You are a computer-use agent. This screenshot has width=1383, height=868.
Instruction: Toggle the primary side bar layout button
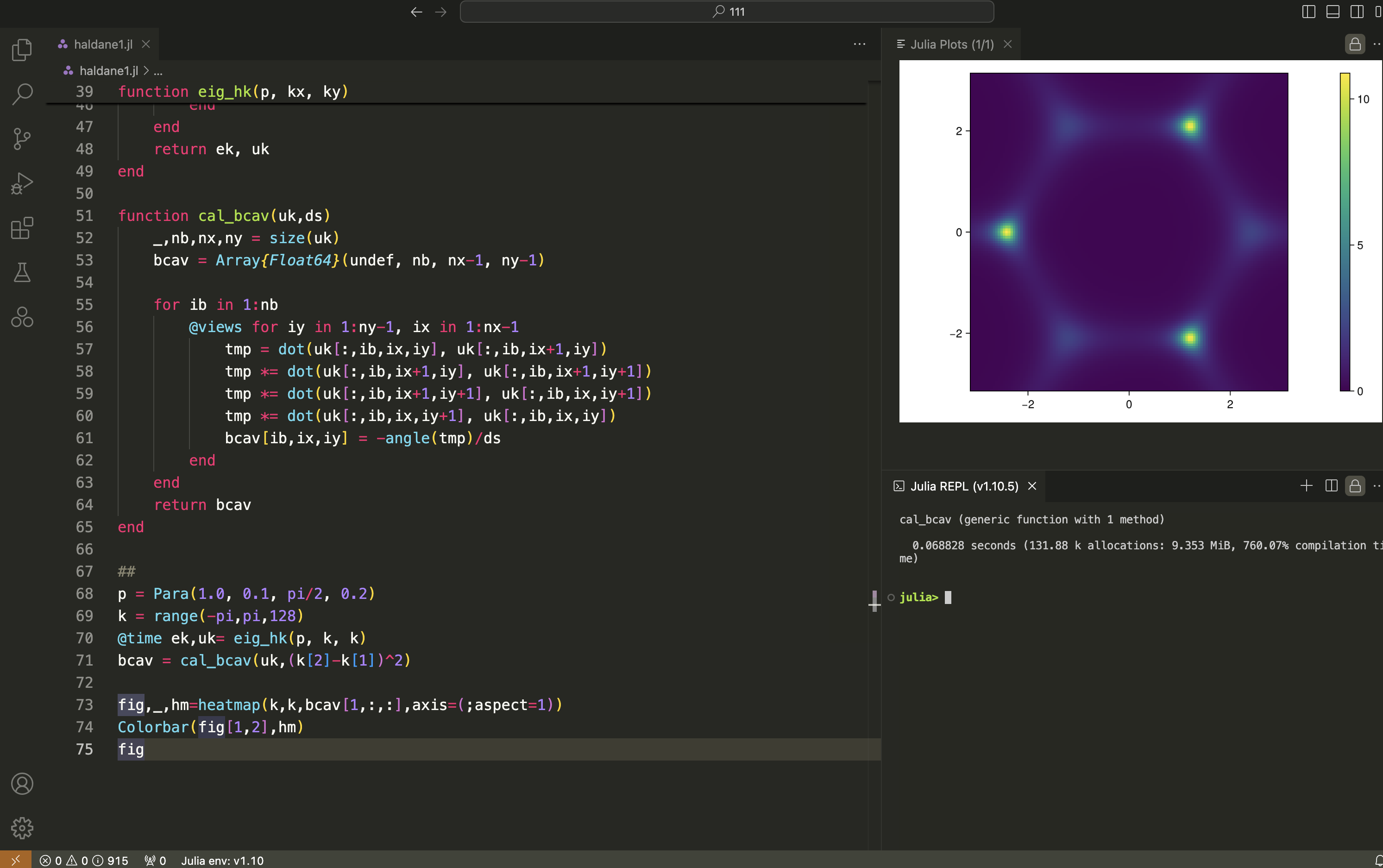click(1308, 12)
